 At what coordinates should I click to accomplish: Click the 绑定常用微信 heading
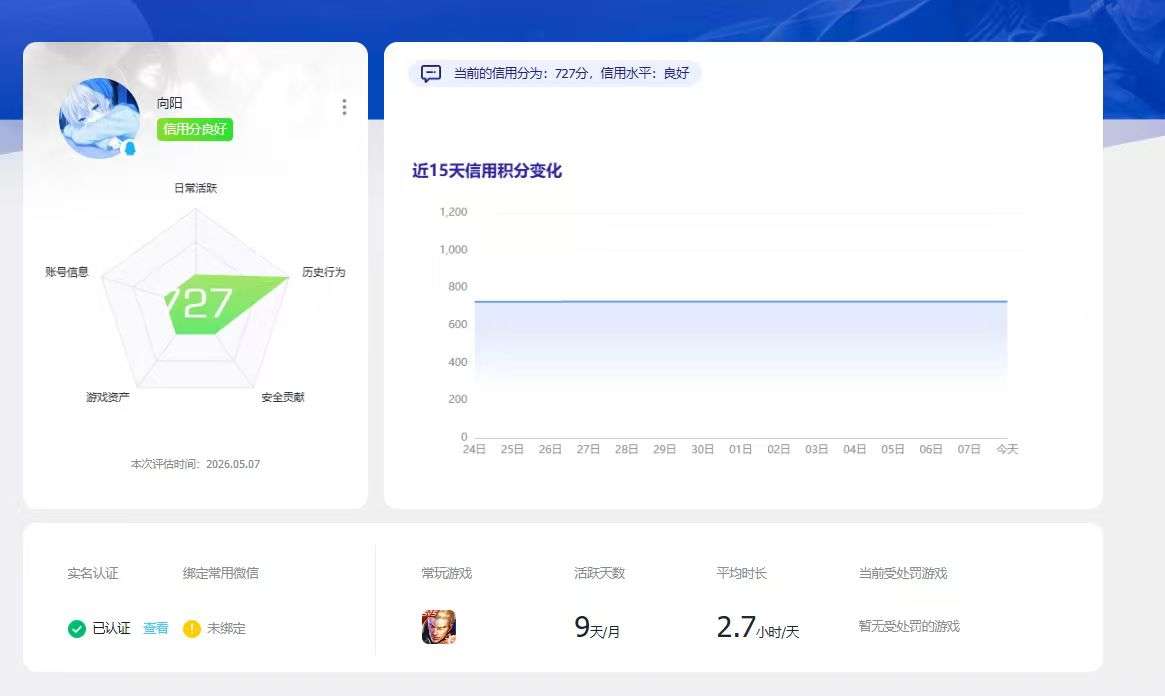(x=221, y=573)
